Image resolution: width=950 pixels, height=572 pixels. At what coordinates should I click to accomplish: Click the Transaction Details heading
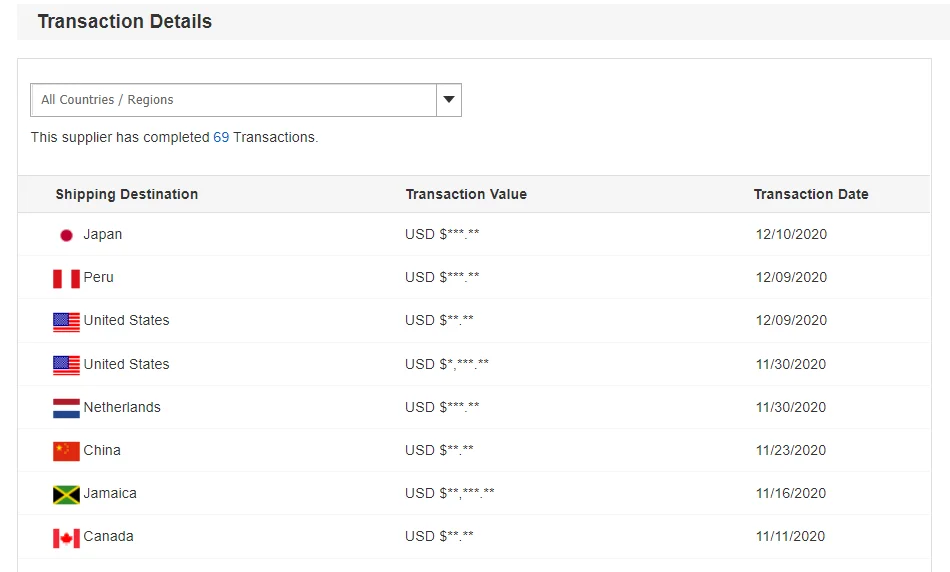[125, 21]
